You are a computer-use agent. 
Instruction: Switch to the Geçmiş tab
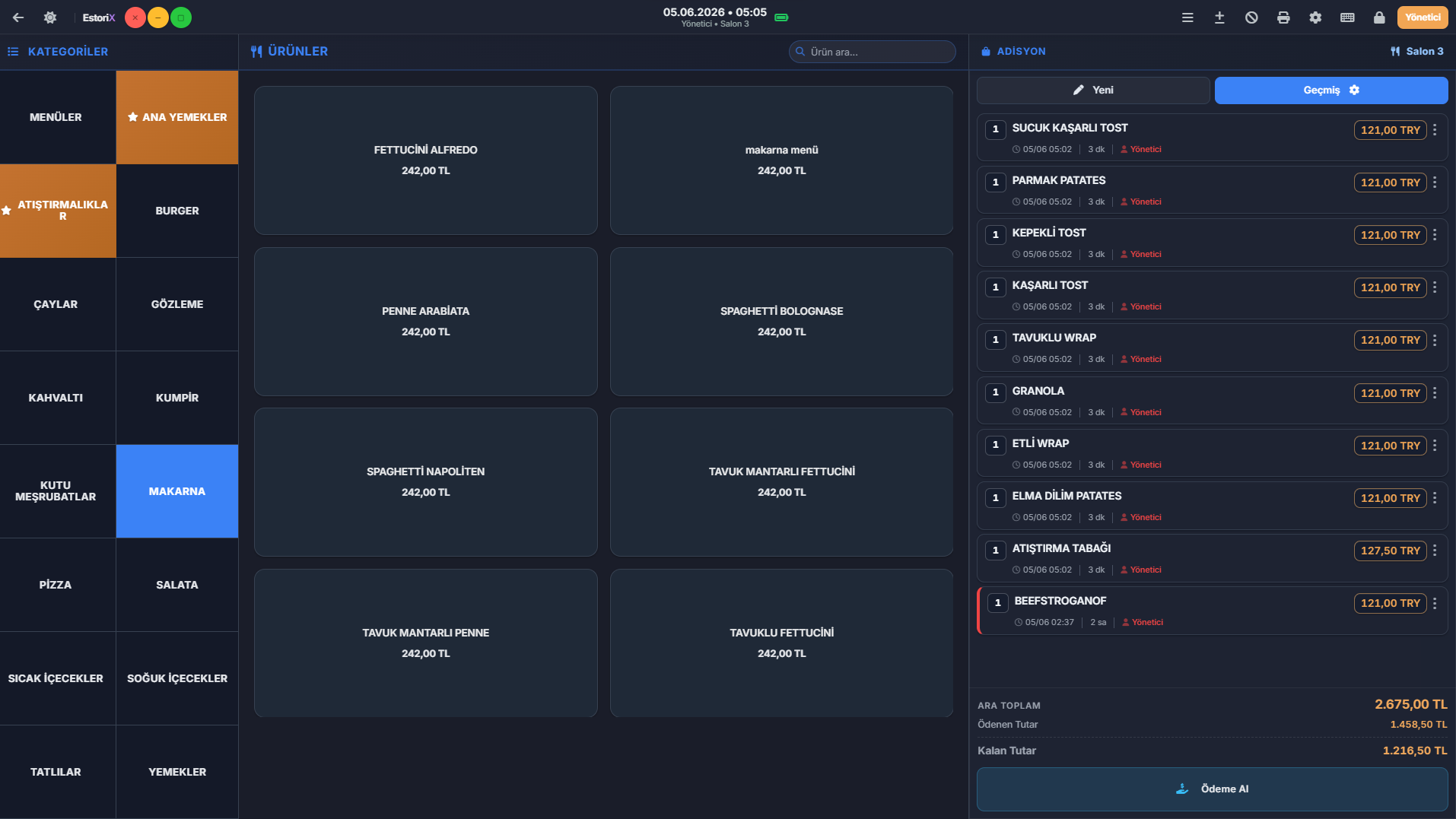1331,90
